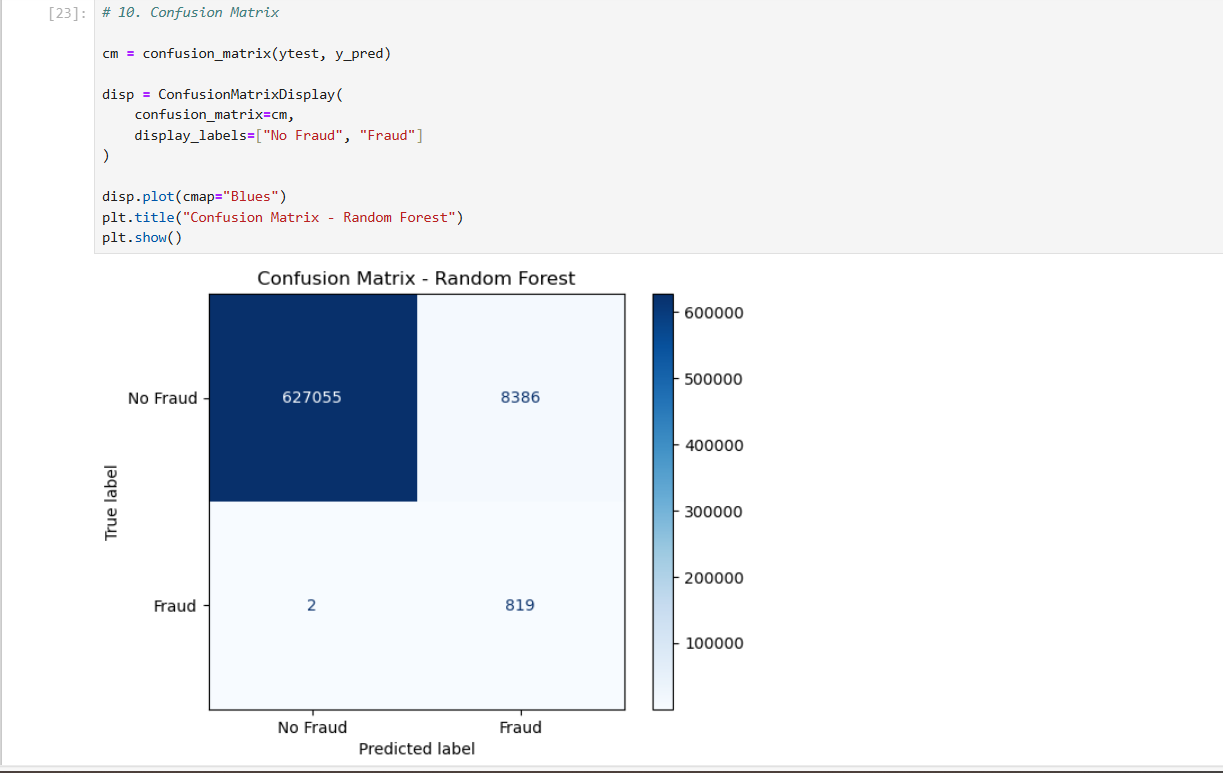Click the 8386 false positive cell
This screenshot has width=1223, height=773.
pos(520,397)
